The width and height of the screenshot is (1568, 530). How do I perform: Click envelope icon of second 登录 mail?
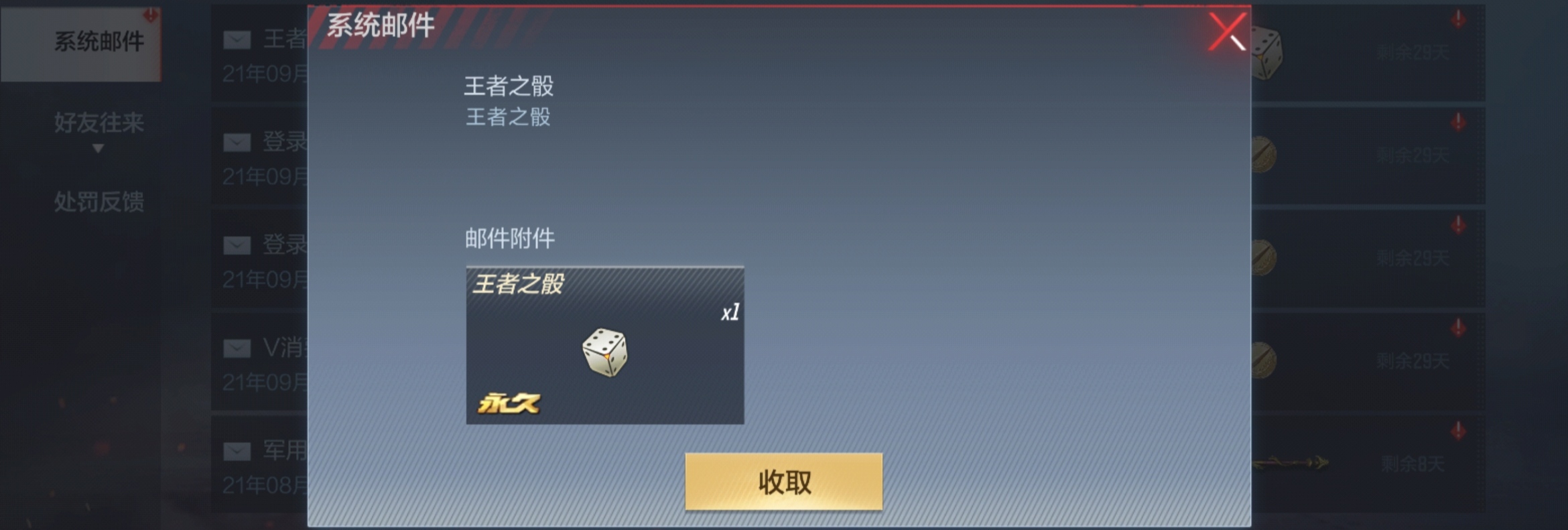(237, 245)
